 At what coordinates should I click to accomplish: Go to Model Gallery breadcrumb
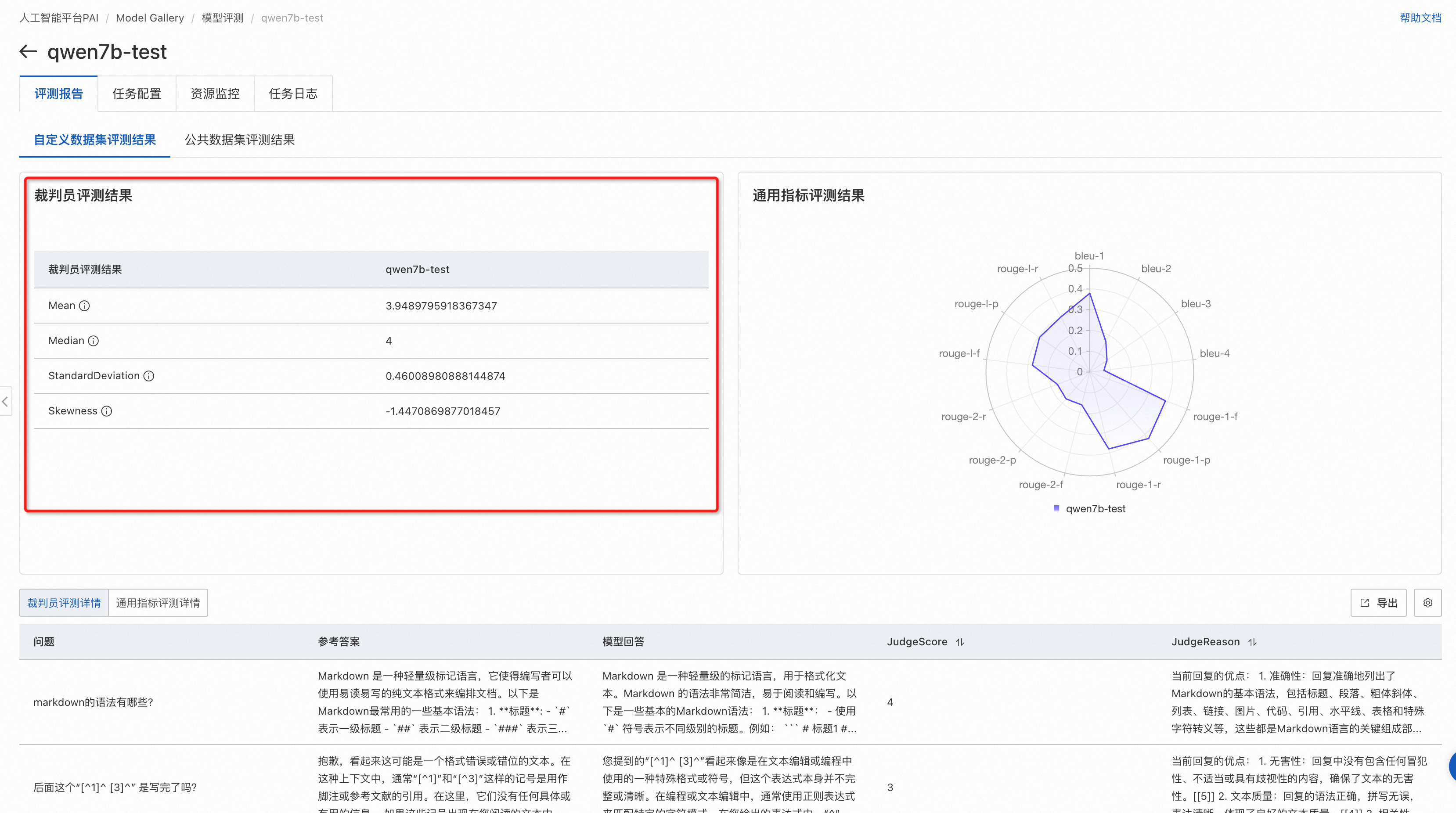(150, 18)
